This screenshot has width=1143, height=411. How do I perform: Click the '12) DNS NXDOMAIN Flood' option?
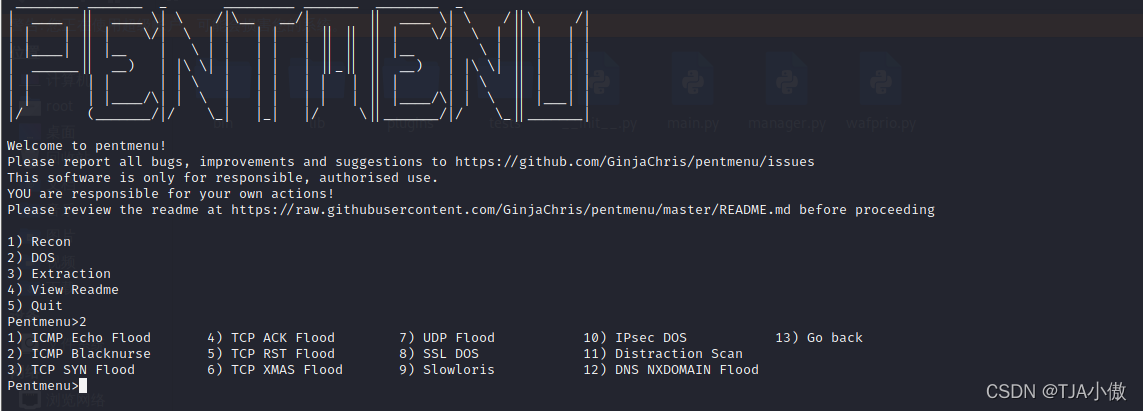(x=671, y=369)
